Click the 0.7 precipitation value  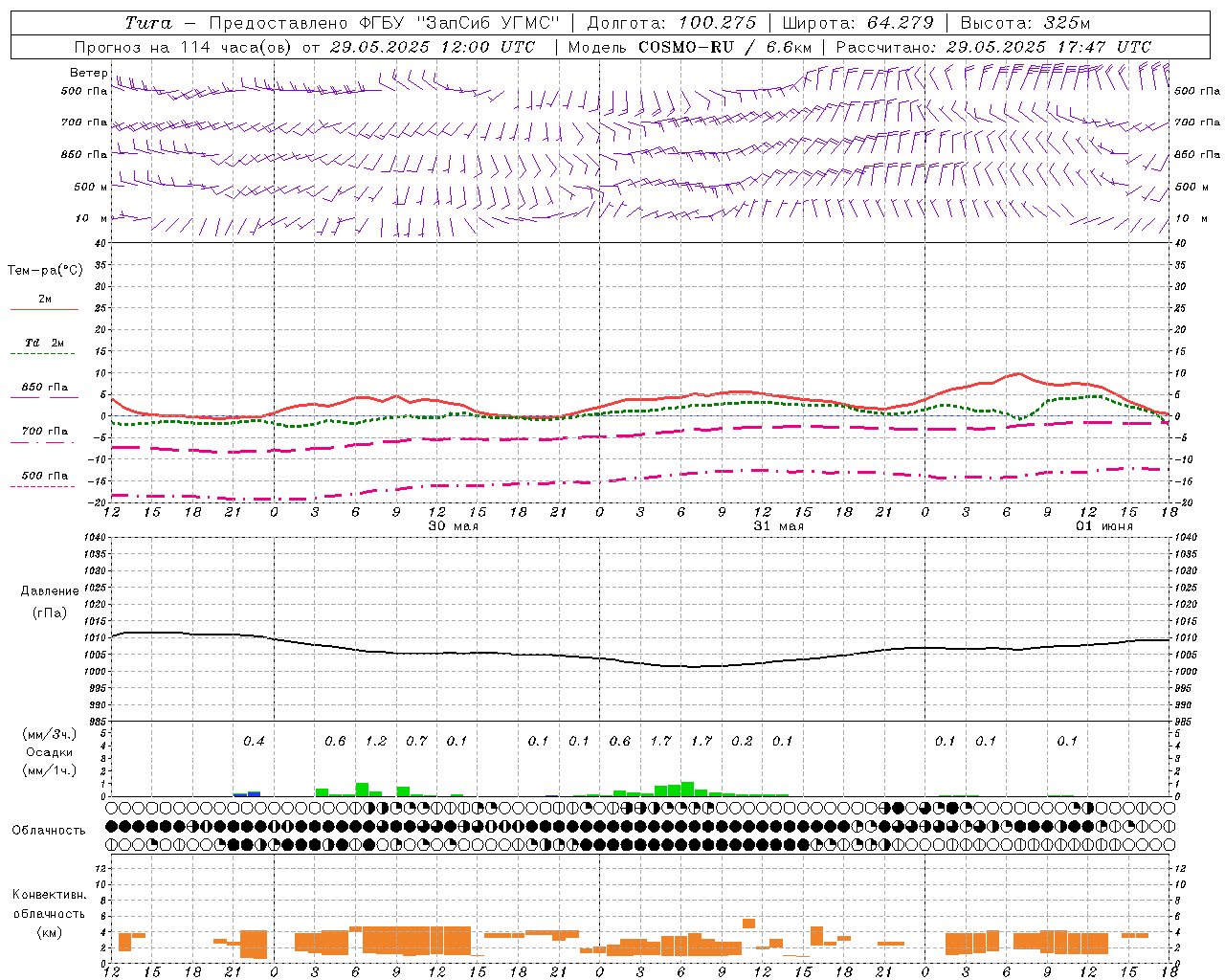coord(416,741)
